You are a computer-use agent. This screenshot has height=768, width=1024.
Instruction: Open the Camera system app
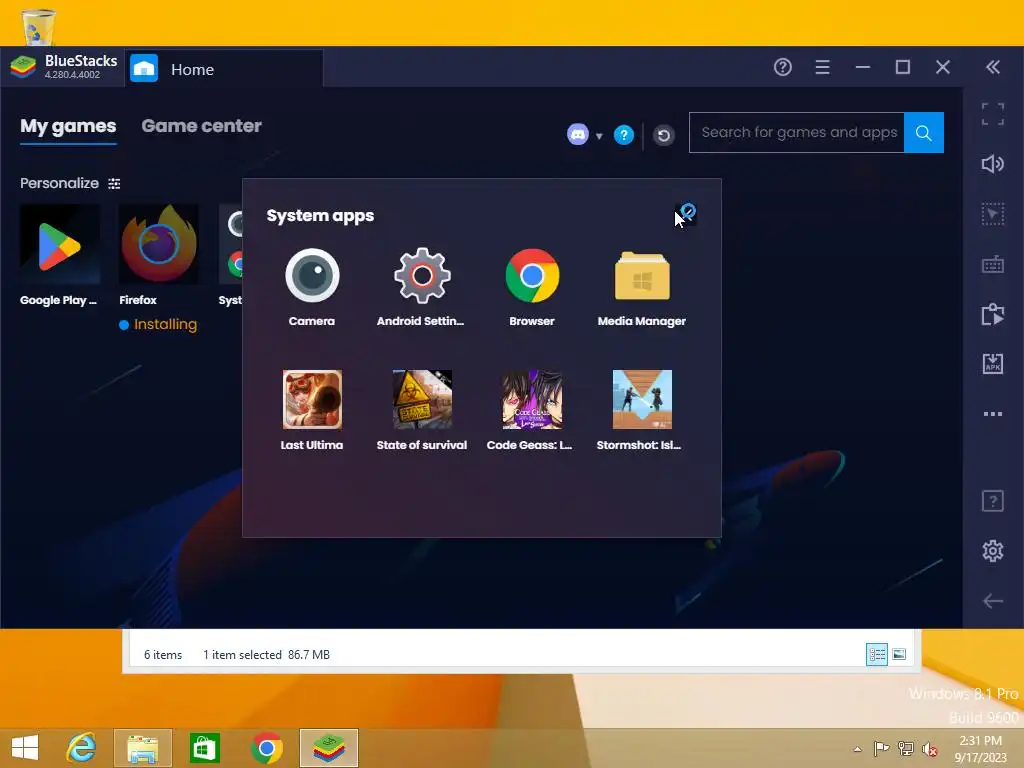pyautogui.click(x=312, y=276)
